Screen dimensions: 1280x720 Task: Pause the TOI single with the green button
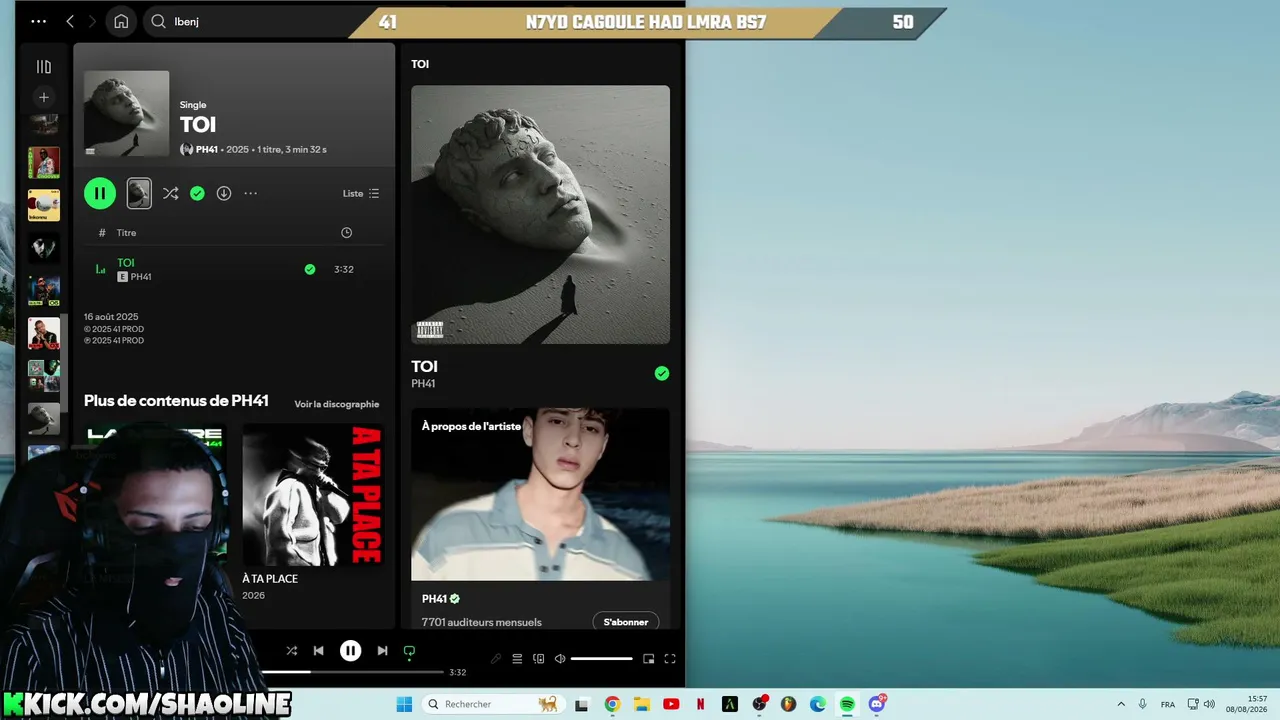[100, 193]
